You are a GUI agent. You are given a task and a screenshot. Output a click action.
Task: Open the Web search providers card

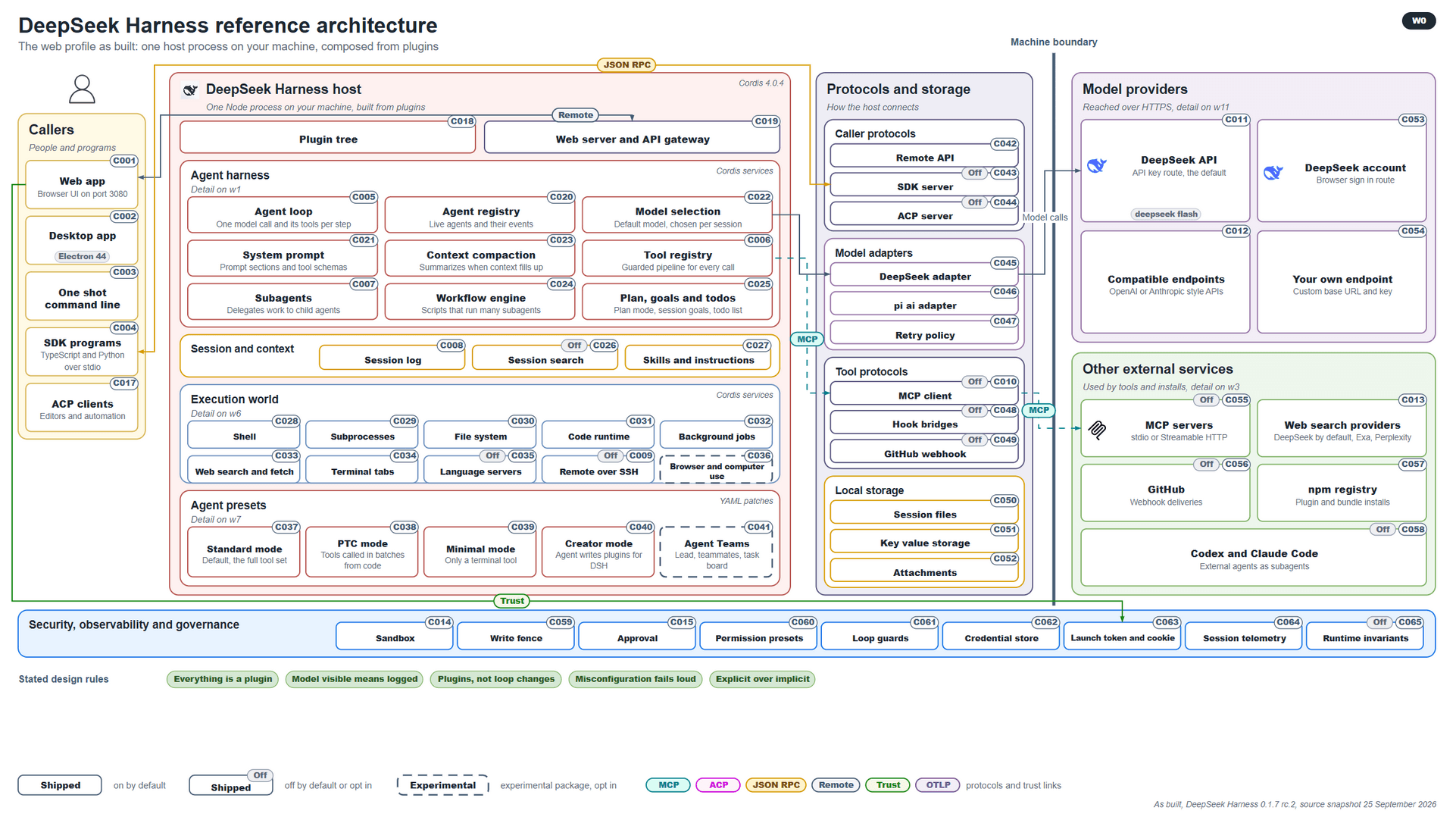[1342, 430]
